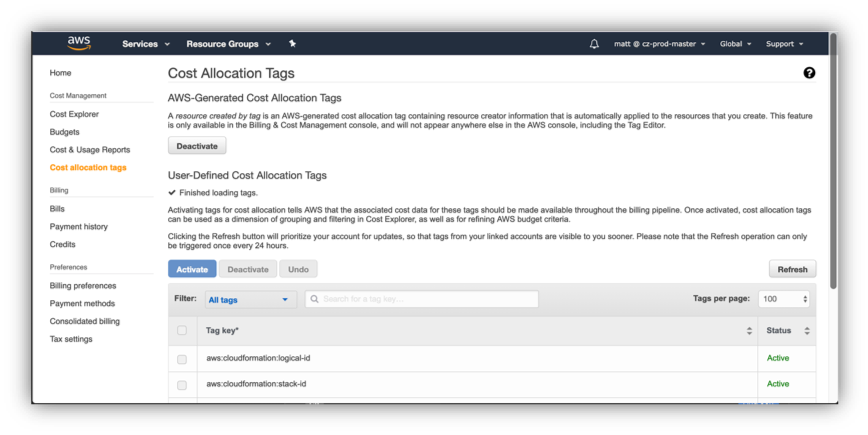Viewport: 868px width, 435px height.
Task: Click the search magnifier icon in tag field
Action: tap(314, 299)
